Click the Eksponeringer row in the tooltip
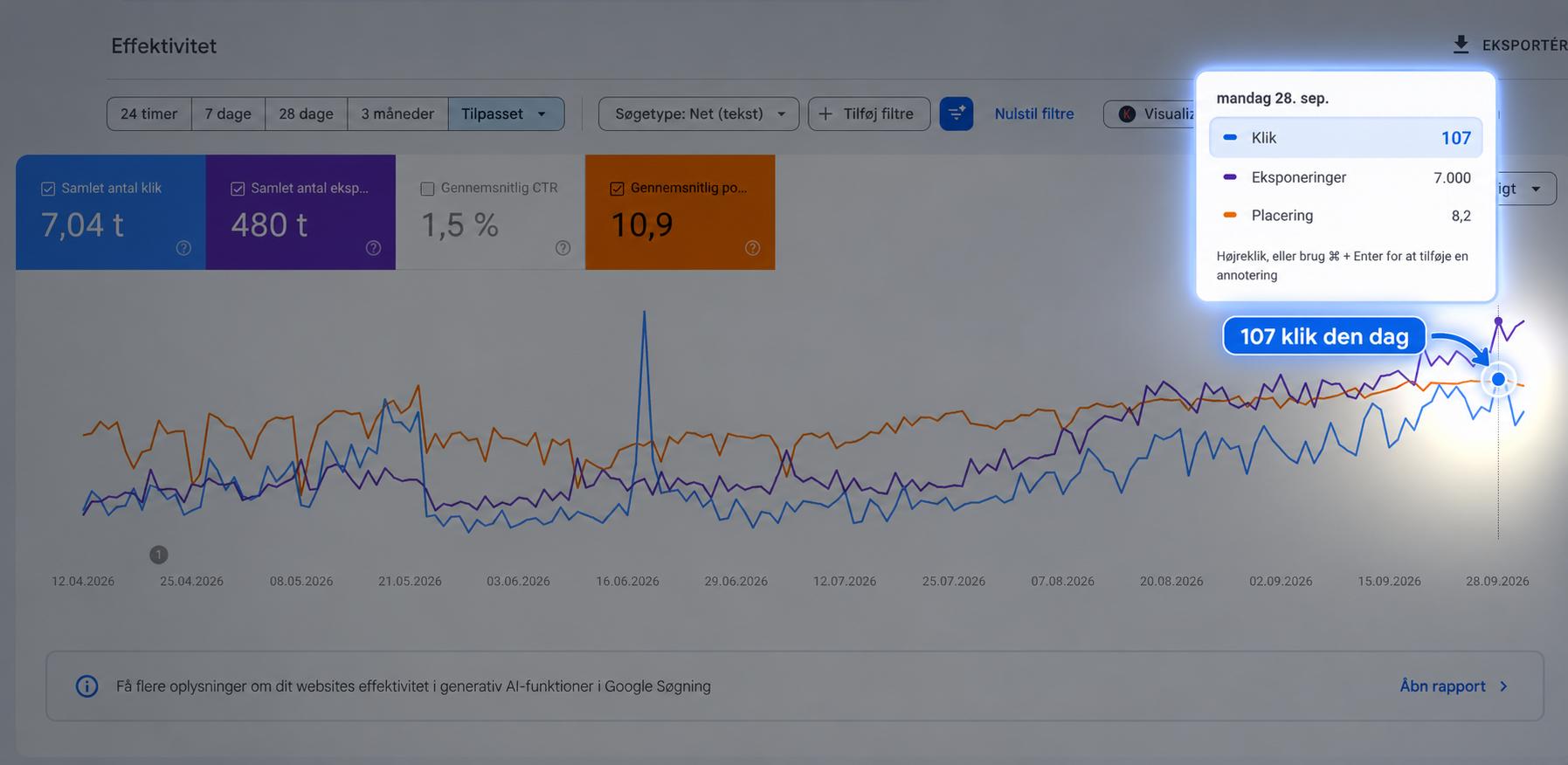This screenshot has height=765, width=1568. point(1345,177)
